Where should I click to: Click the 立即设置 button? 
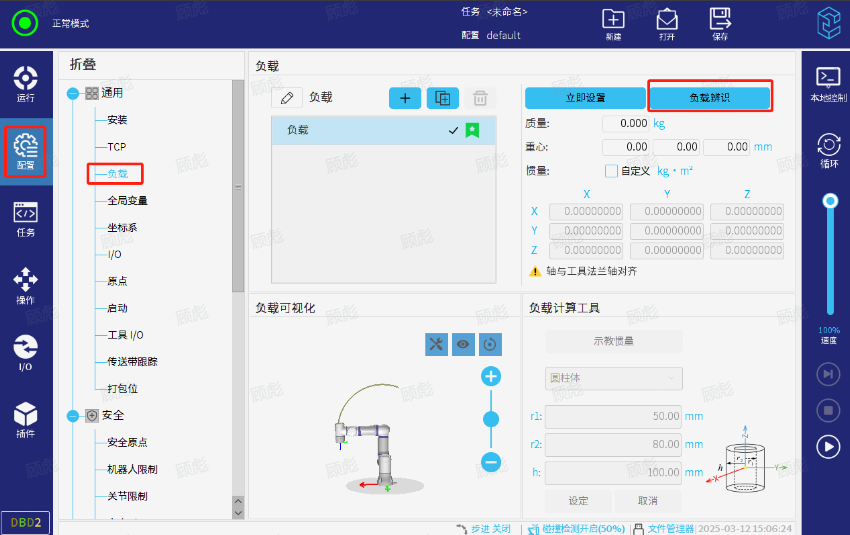click(x=585, y=98)
